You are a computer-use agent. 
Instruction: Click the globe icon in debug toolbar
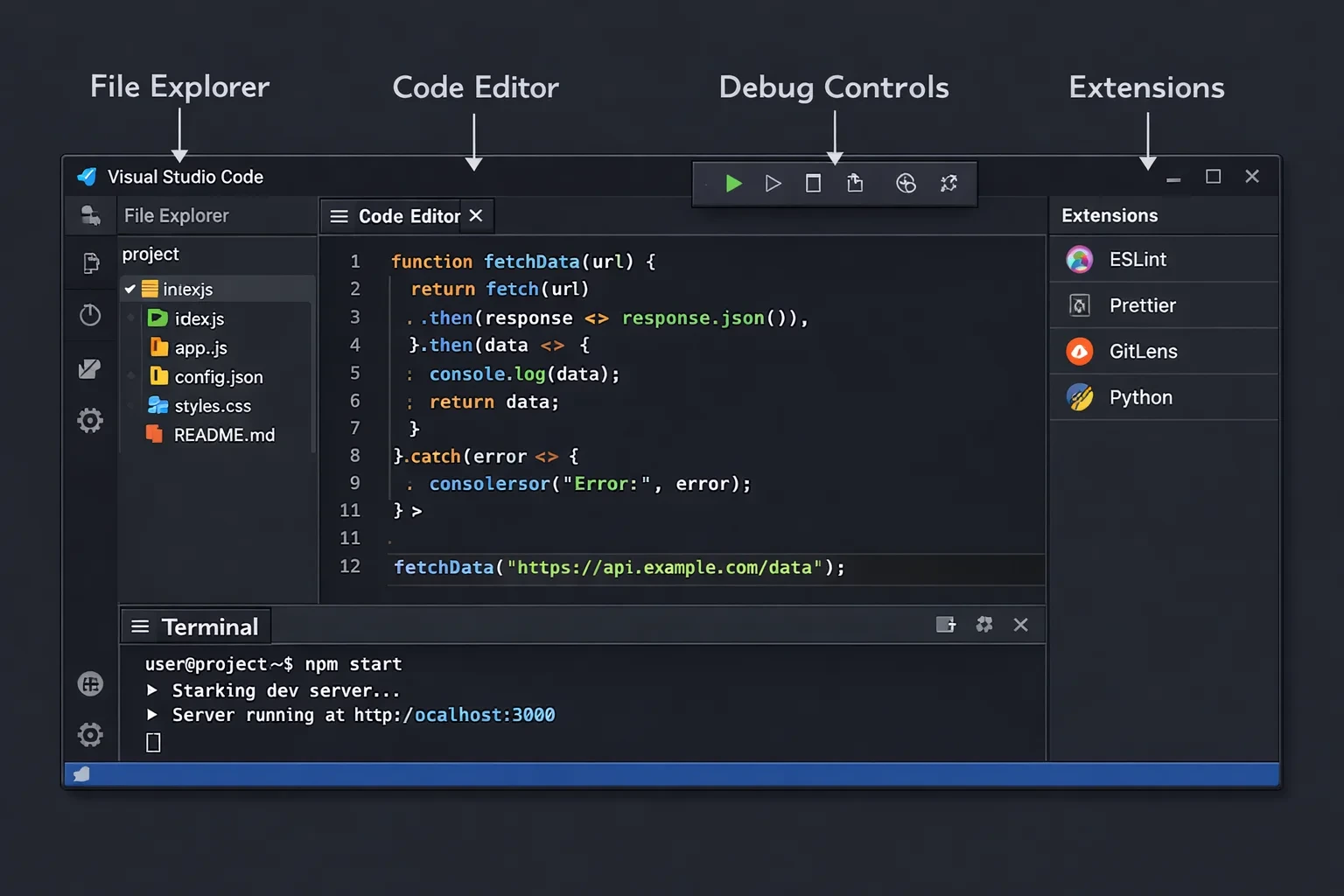[x=906, y=183]
